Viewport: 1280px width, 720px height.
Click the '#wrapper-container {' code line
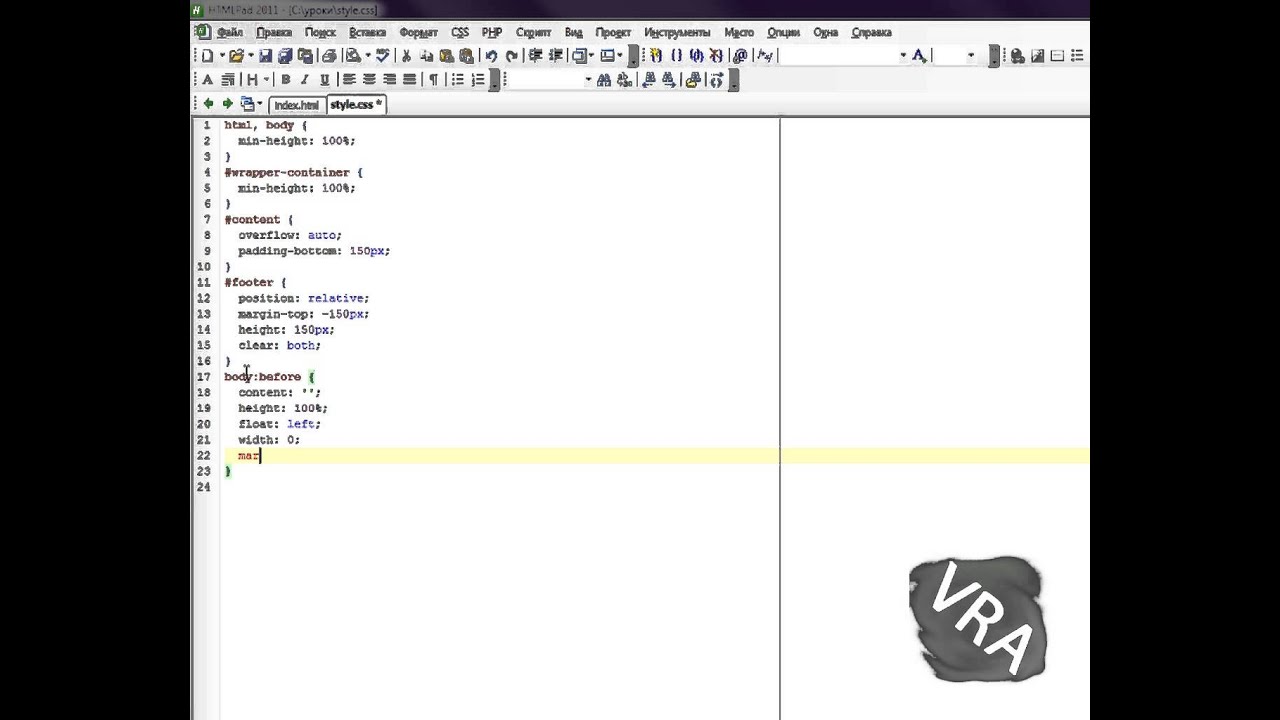pos(293,172)
